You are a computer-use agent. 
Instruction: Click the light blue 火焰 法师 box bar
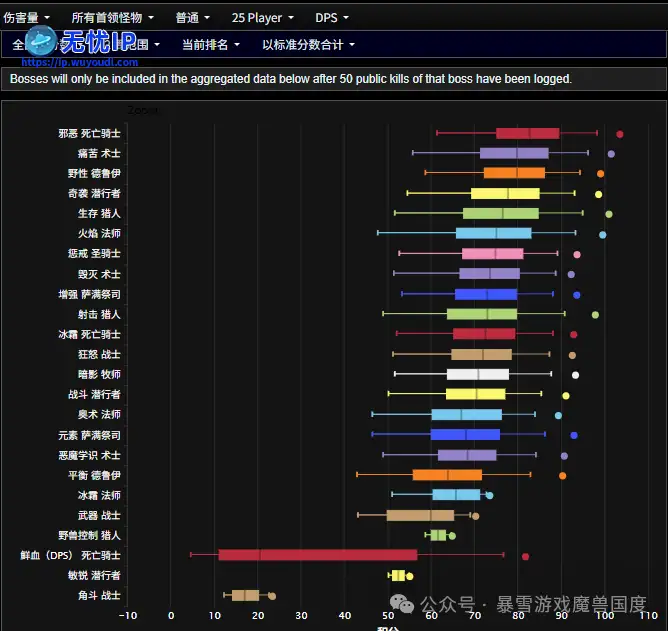coord(493,233)
